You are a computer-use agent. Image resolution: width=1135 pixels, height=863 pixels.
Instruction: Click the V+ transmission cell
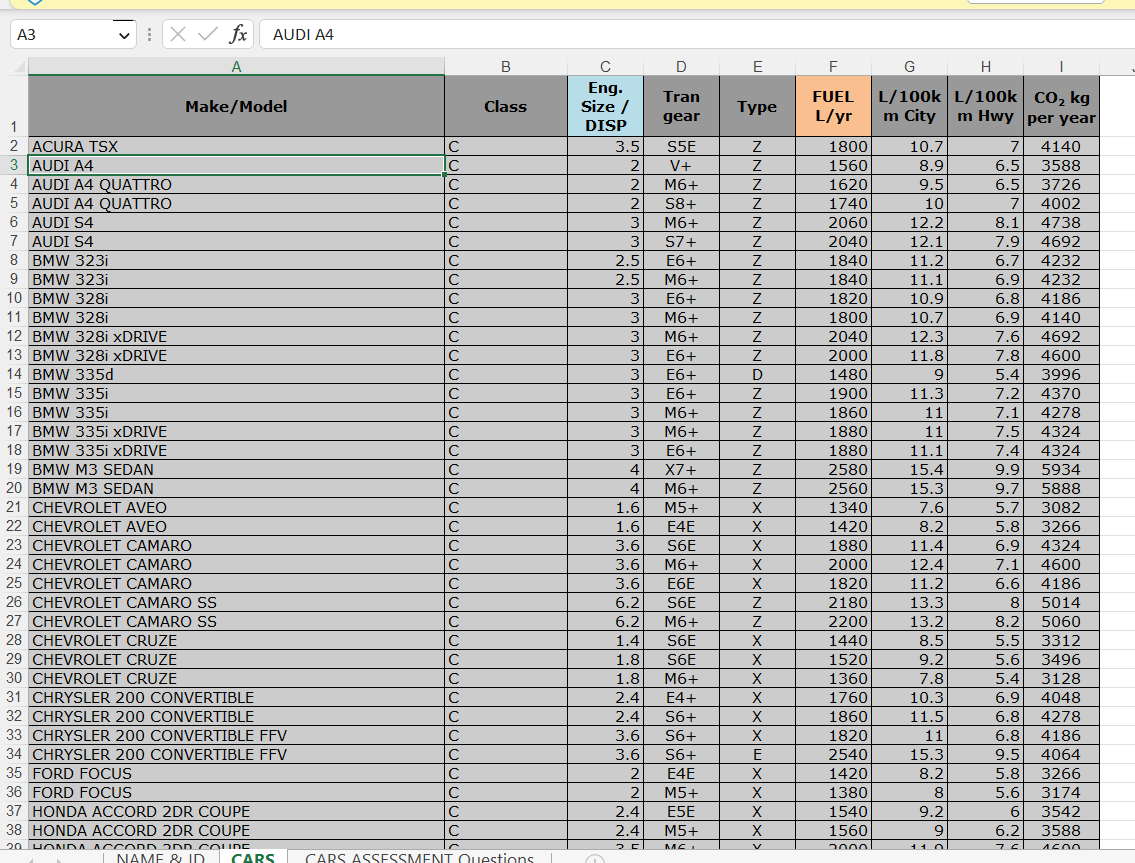(x=681, y=165)
